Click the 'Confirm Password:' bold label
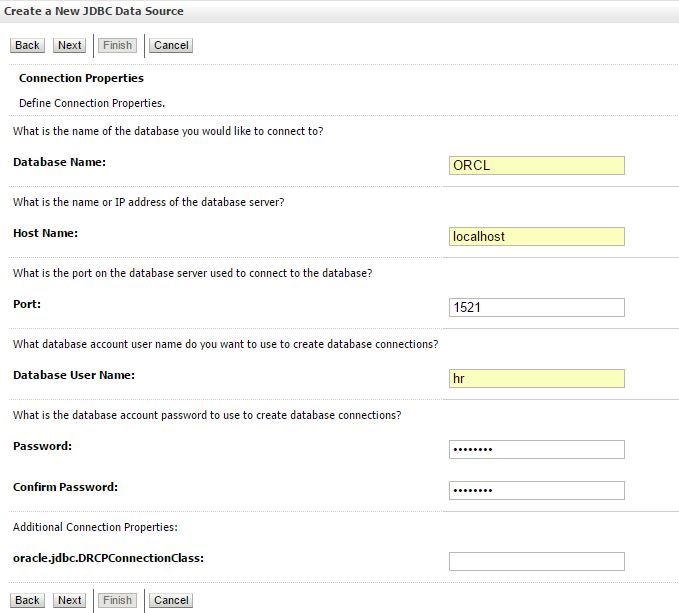 pos(65,487)
